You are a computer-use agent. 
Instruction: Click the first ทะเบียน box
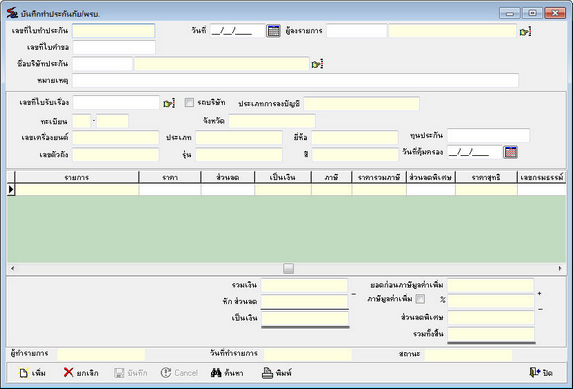pyautogui.click(x=81, y=121)
